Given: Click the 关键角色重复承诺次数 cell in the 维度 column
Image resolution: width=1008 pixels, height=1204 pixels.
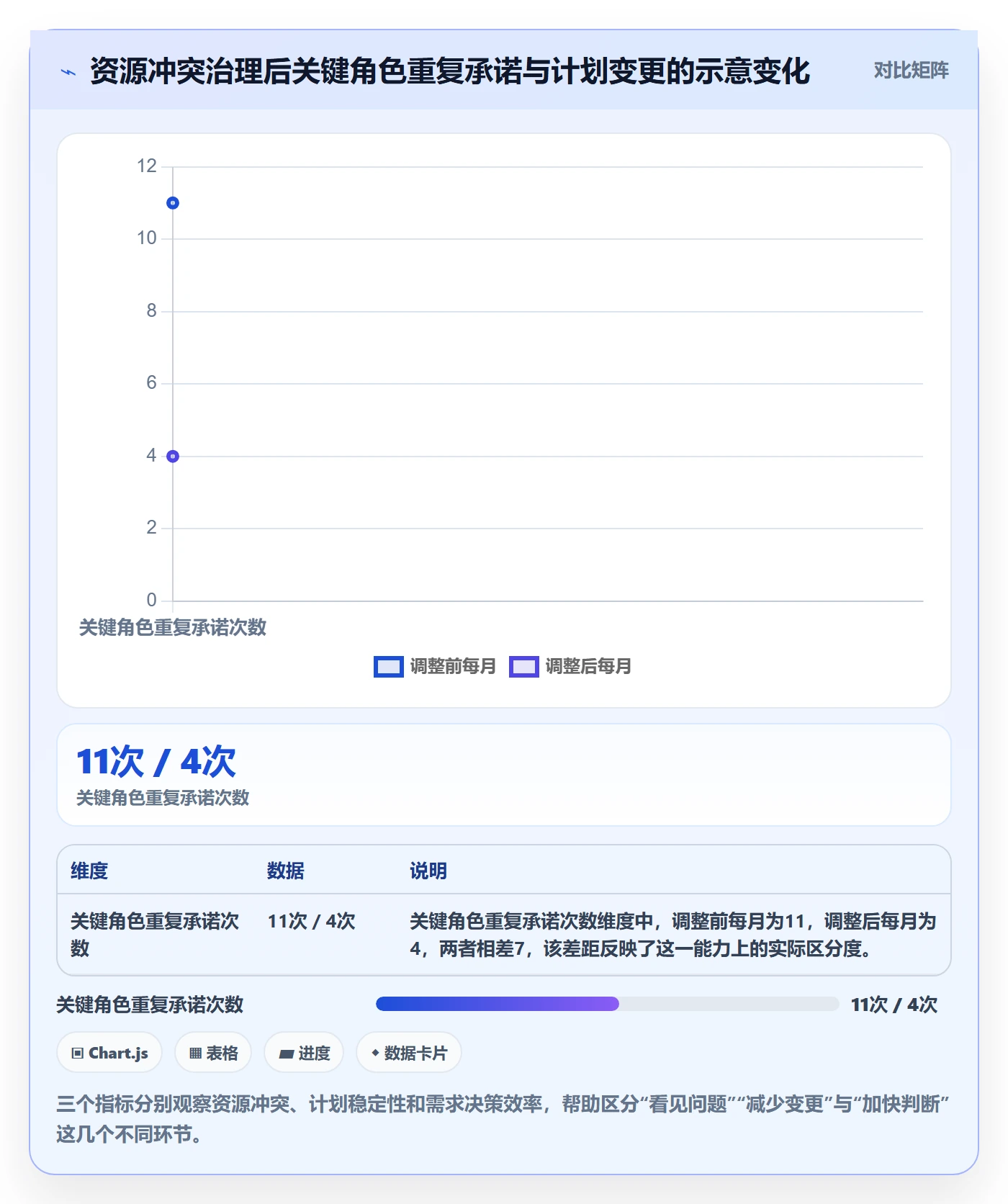Looking at the screenshot, I should pyautogui.click(x=155, y=935).
